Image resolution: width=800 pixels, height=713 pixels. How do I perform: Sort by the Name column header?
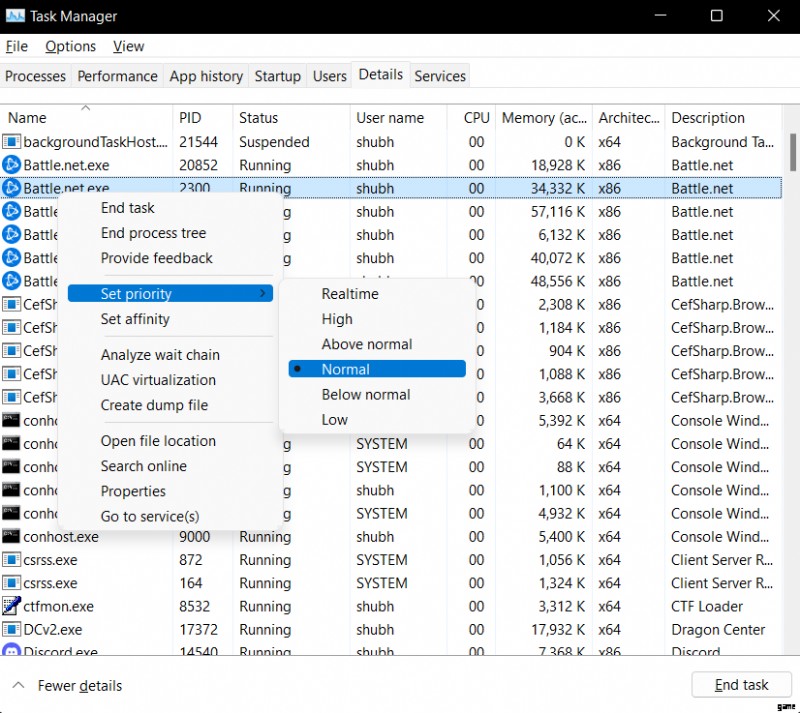(86, 118)
